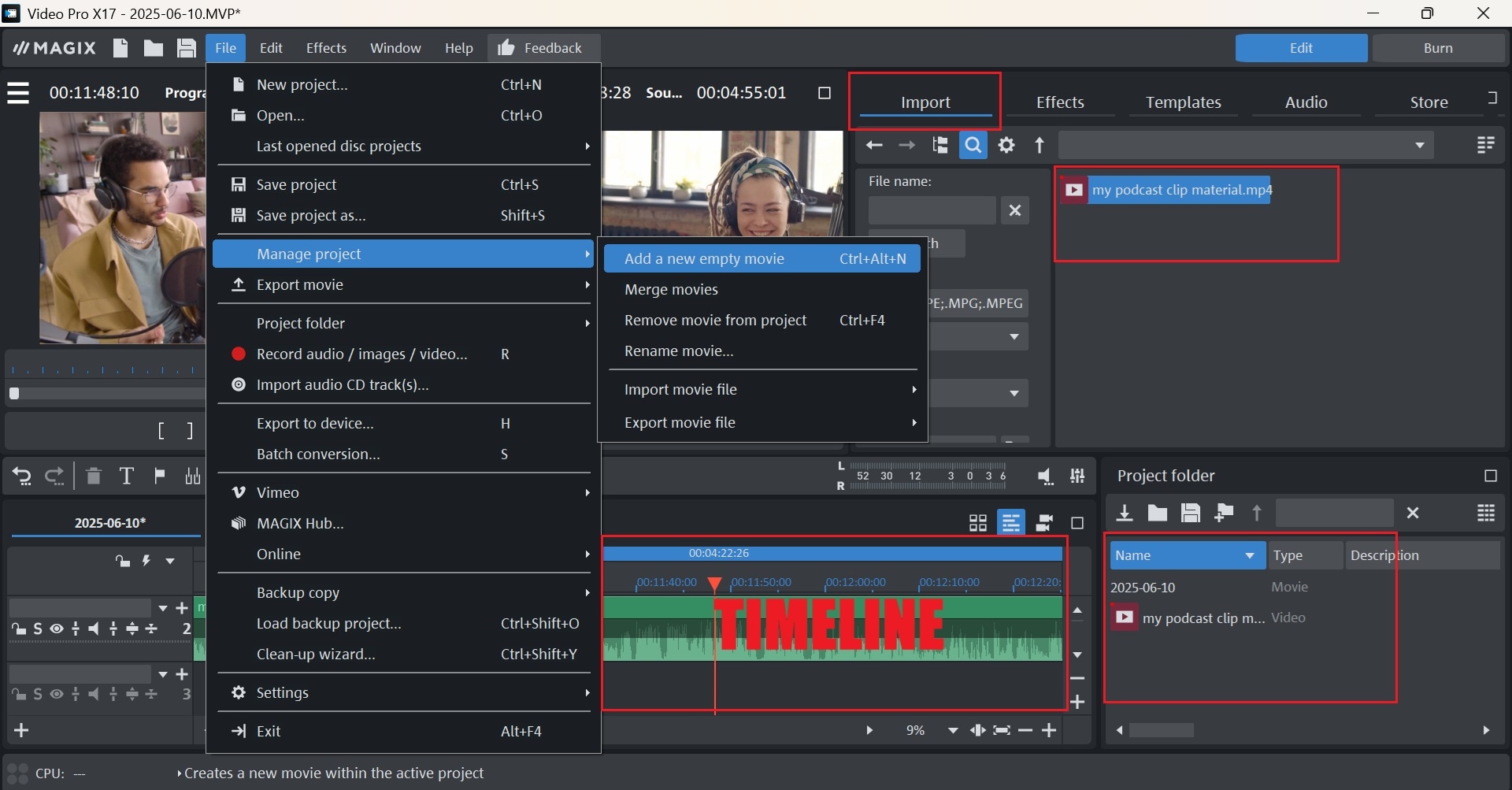Toggle solo S on track 2

(x=38, y=629)
